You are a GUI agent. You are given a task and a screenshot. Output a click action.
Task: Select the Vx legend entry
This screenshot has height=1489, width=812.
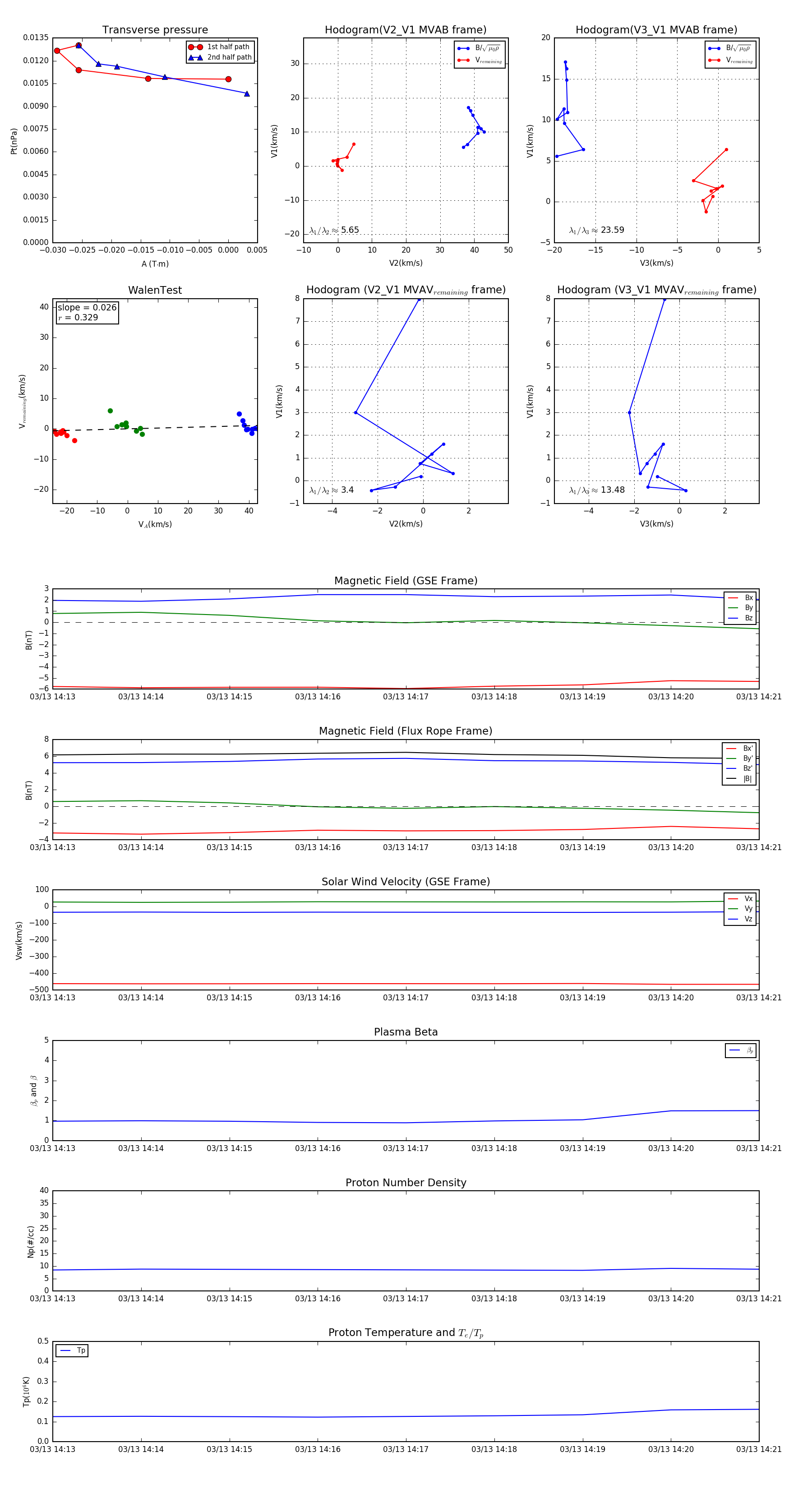(x=740, y=898)
